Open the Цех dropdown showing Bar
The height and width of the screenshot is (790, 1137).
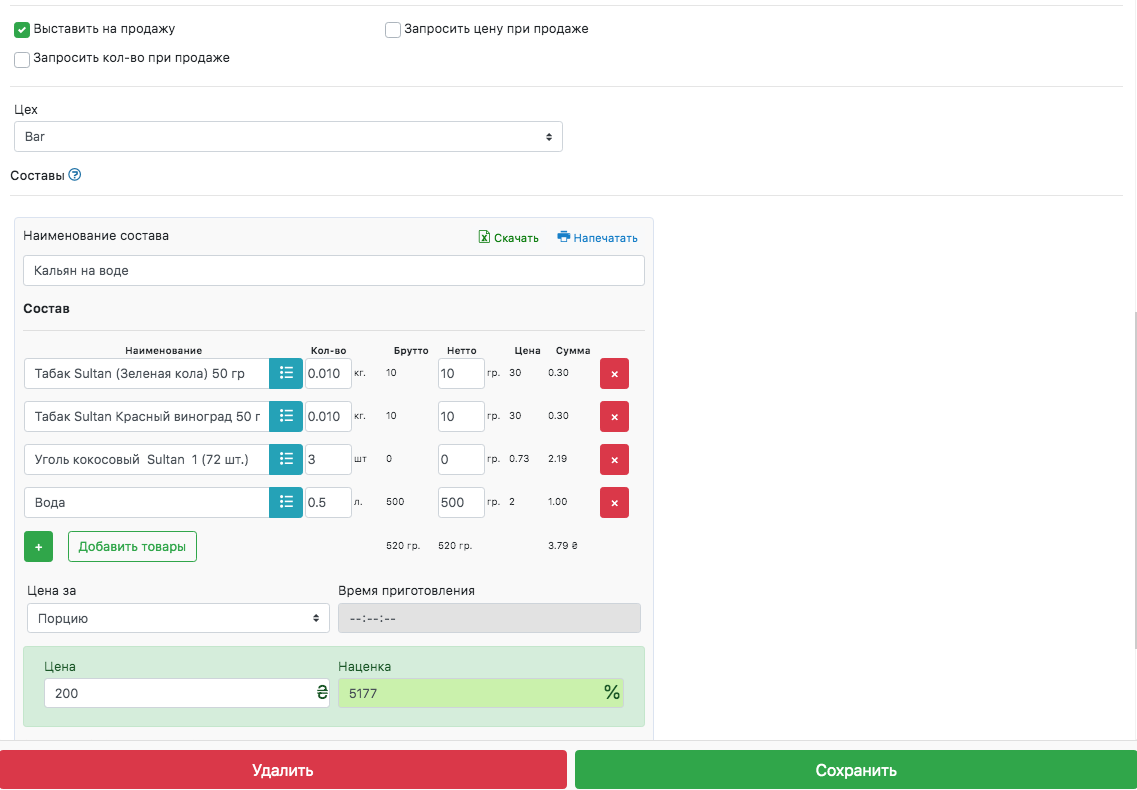(x=288, y=136)
